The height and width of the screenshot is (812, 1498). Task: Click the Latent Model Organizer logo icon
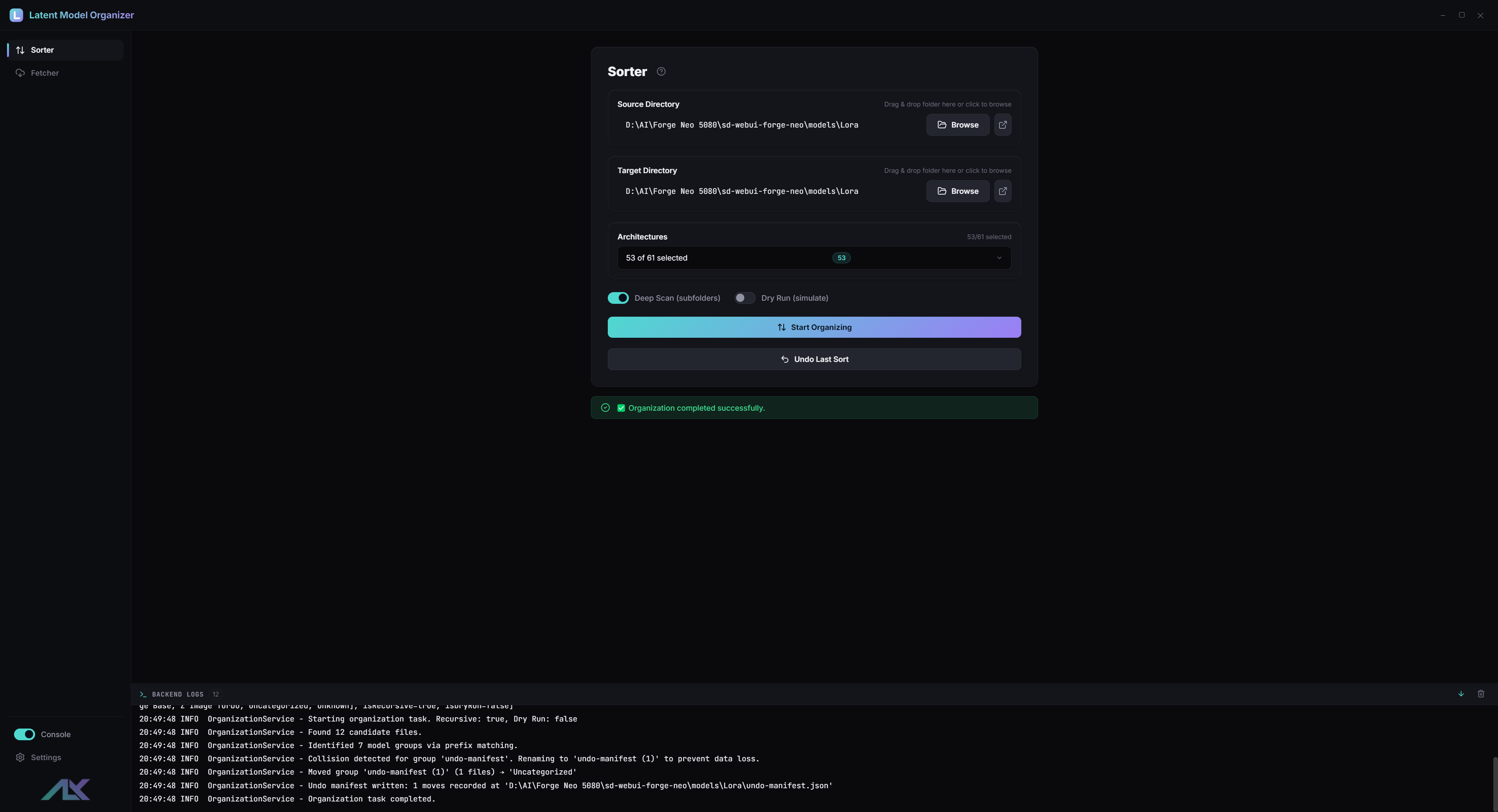(16, 15)
